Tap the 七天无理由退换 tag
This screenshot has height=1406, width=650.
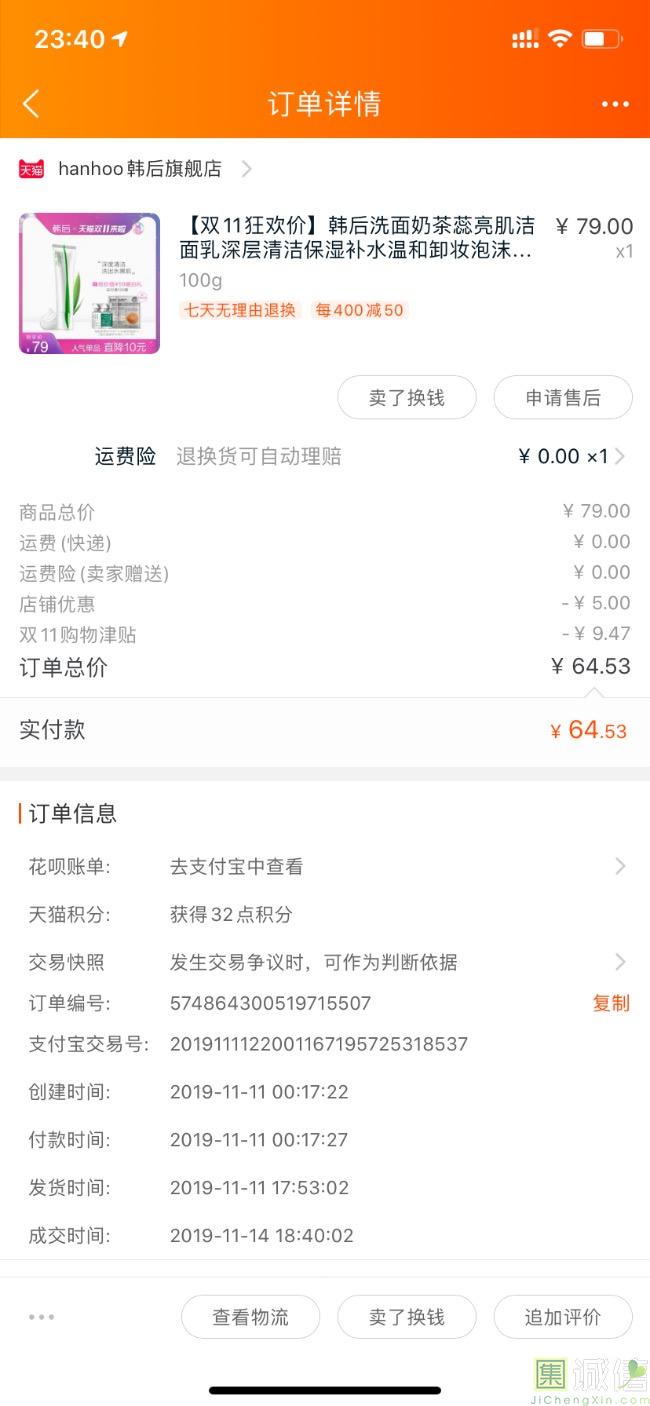[x=239, y=310]
